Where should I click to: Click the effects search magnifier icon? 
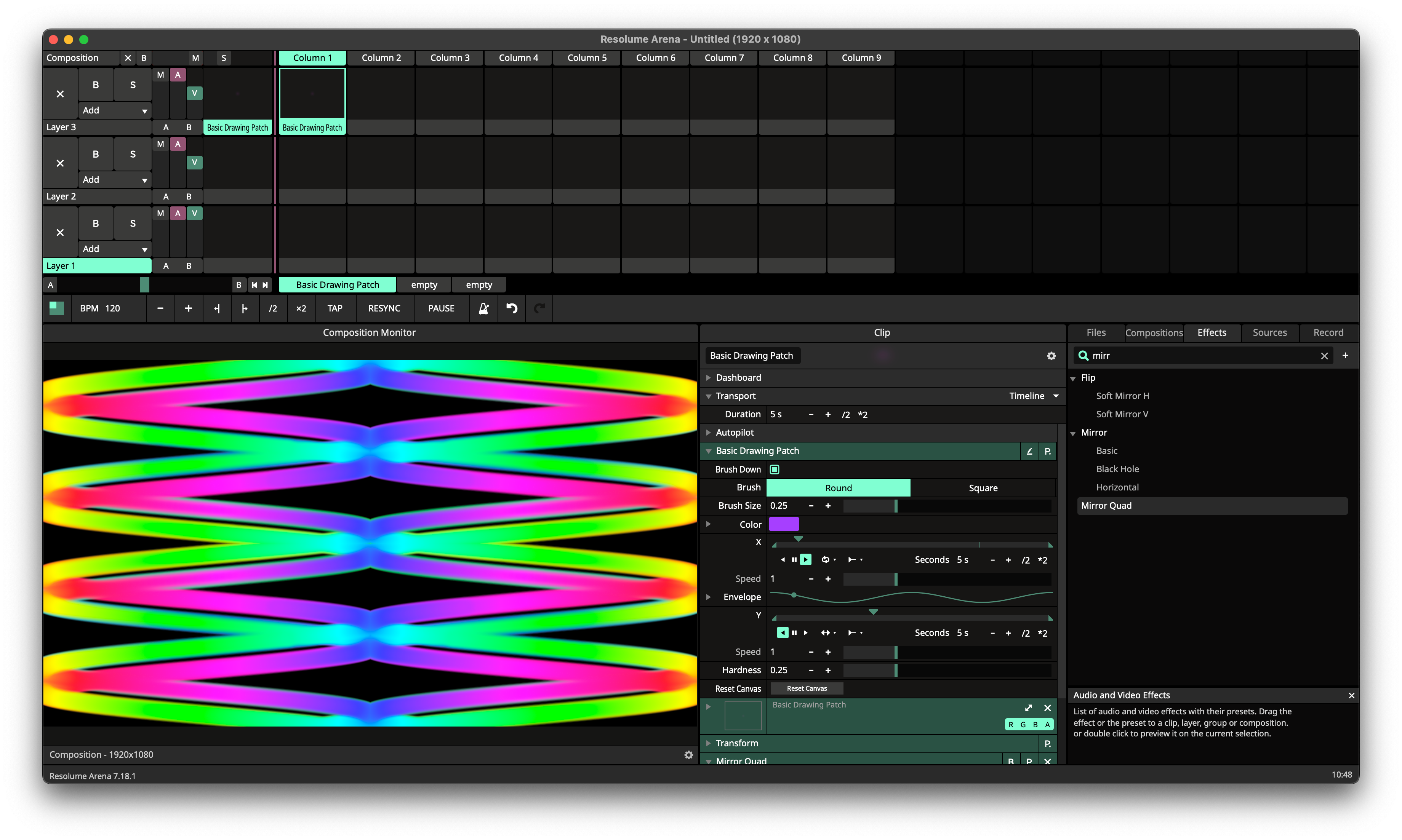click(x=1083, y=356)
